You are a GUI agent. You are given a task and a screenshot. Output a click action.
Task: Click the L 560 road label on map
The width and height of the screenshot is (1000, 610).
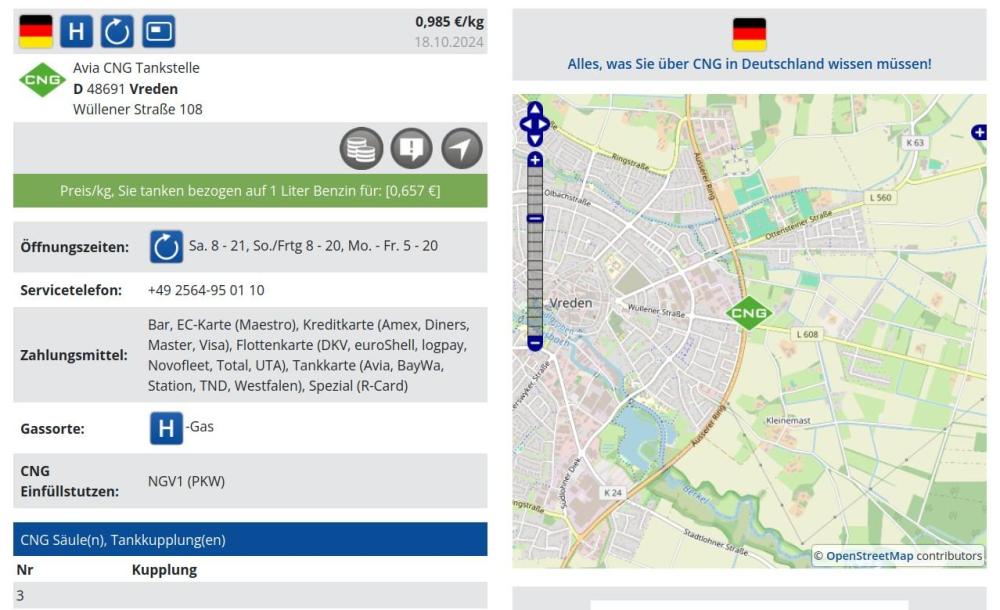(881, 198)
